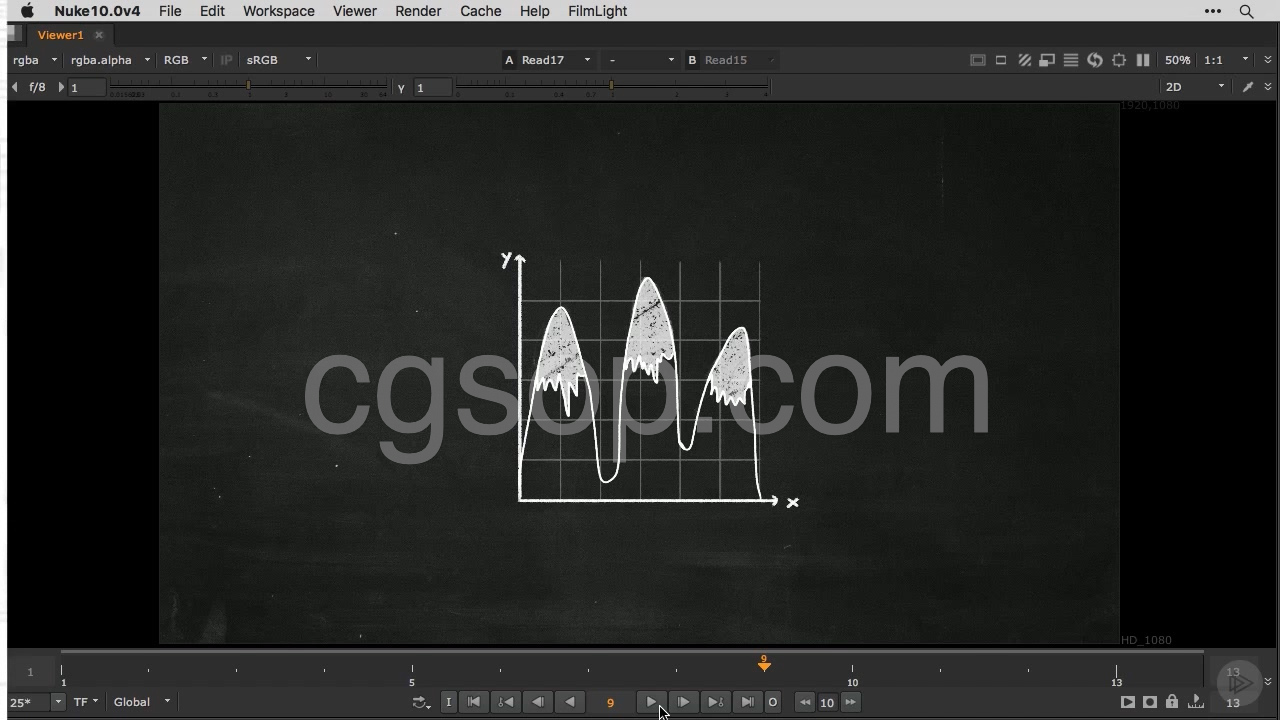
Task: Toggle the proxy mode striped icon
Action: tap(1024, 60)
